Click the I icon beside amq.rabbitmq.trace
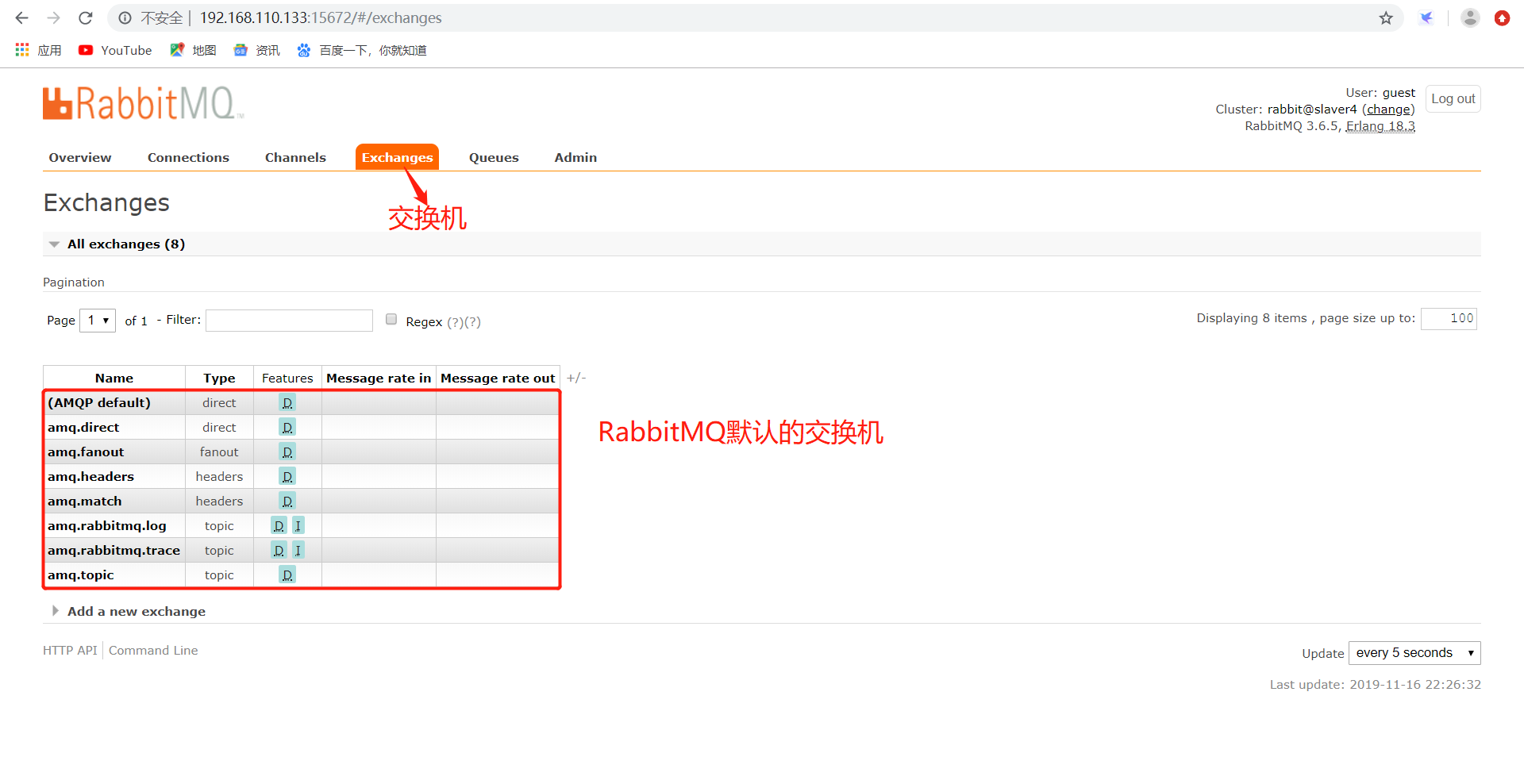This screenshot has width=1524, height=784. [x=298, y=550]
